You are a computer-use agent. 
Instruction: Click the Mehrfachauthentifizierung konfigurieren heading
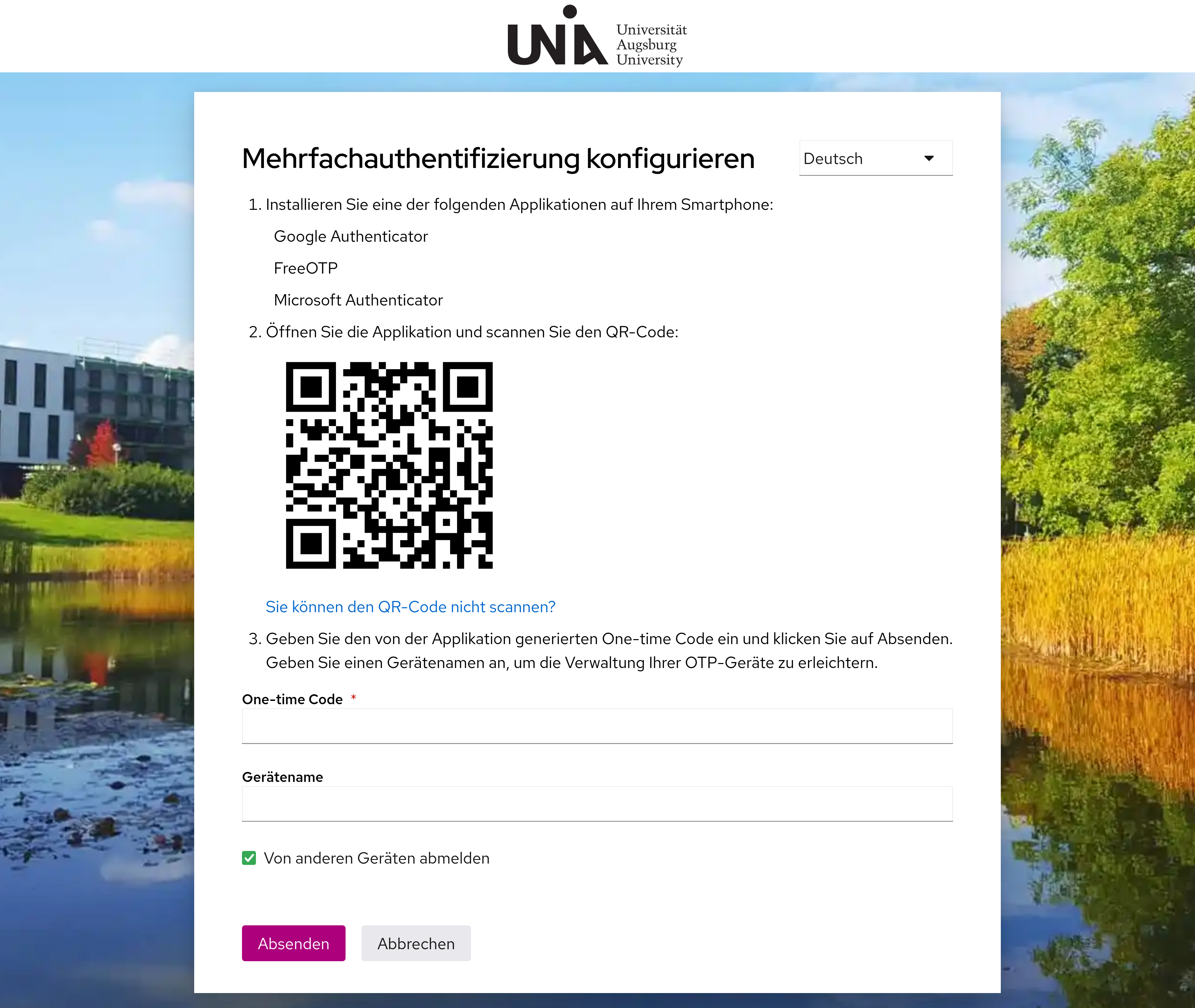click(x=498, y=159)
